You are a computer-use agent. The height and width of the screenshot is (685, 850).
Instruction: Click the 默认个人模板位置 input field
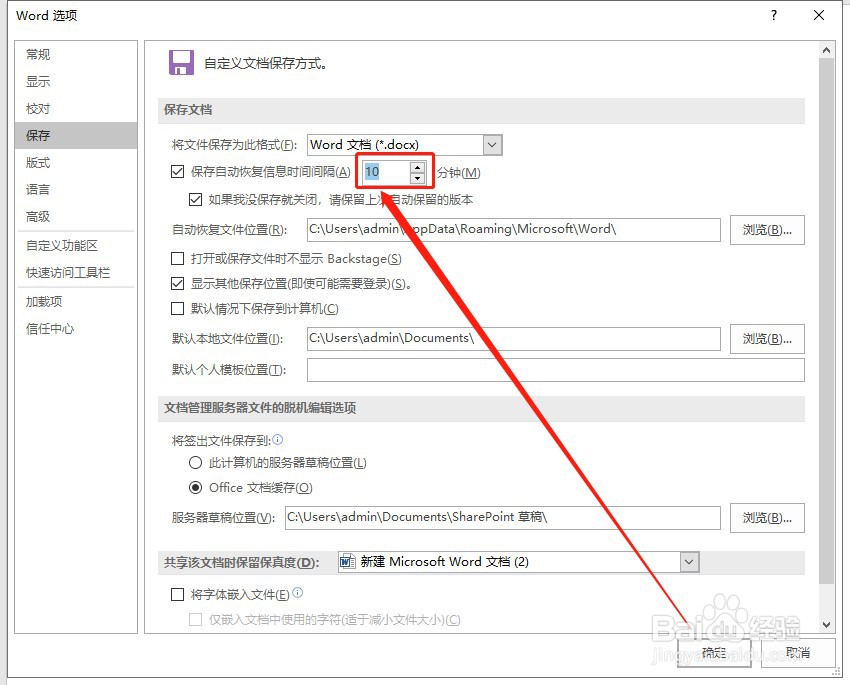click(x=556, y=370)
